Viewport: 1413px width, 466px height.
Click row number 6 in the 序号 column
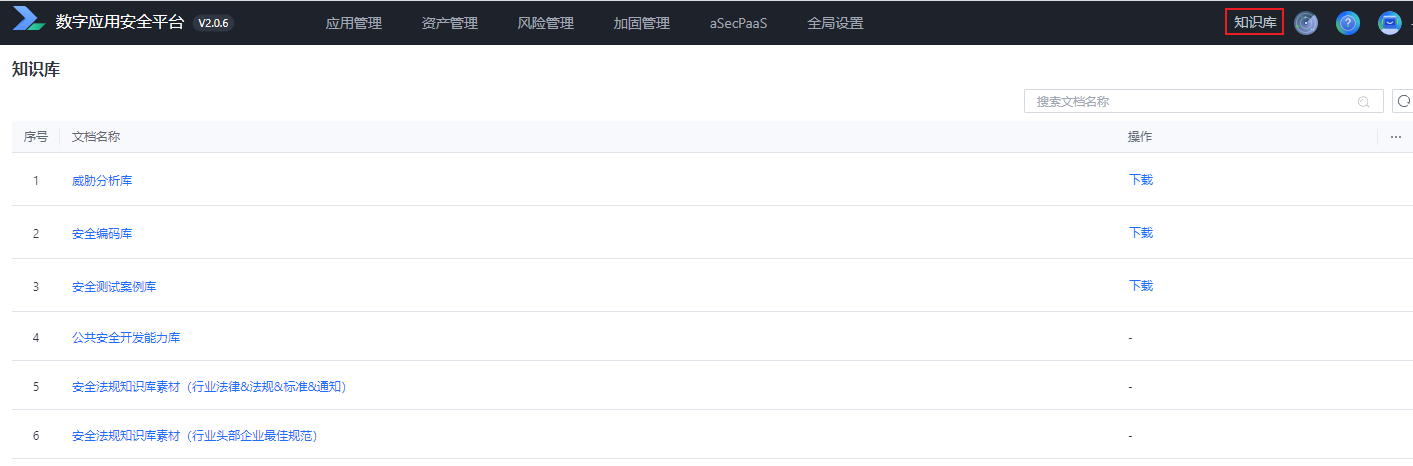tap(36, 436)
